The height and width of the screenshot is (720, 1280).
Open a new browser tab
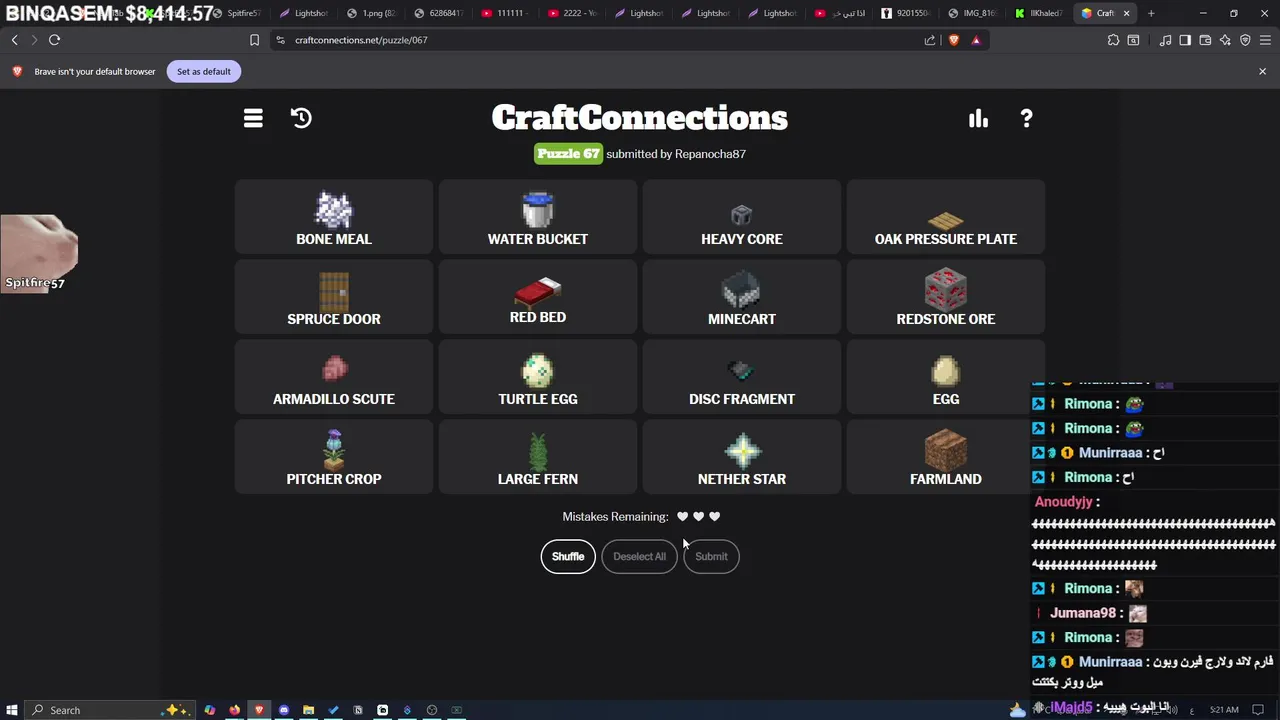point(1151,13)
